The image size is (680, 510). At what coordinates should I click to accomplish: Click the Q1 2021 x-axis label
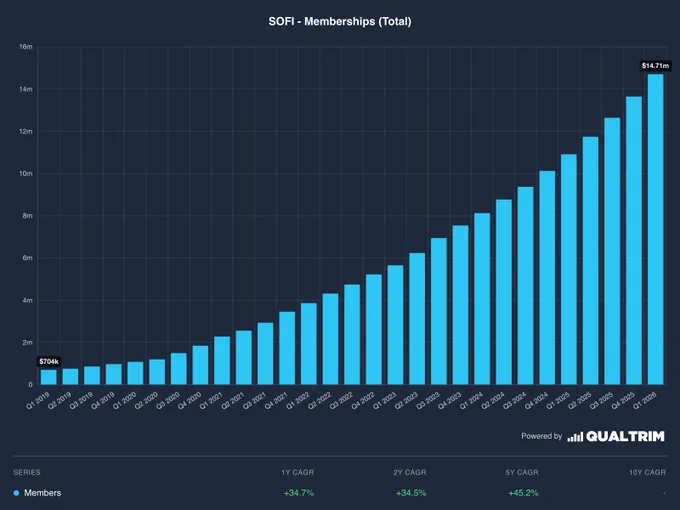pos(211,400)
